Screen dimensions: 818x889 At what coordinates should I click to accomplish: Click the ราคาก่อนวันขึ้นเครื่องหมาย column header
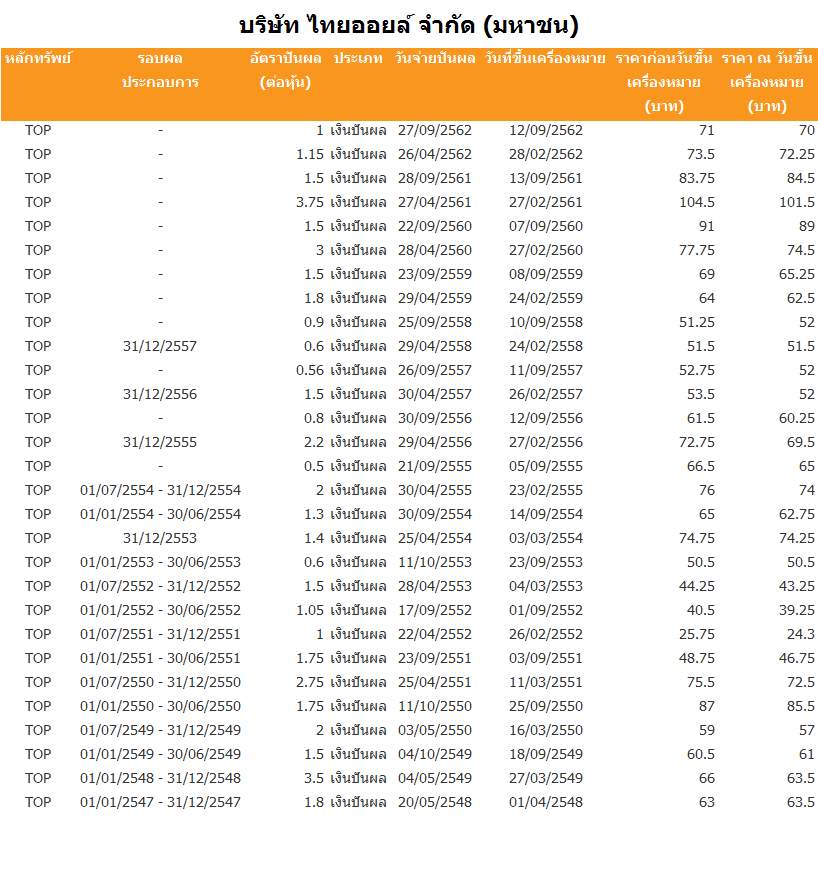664,82
